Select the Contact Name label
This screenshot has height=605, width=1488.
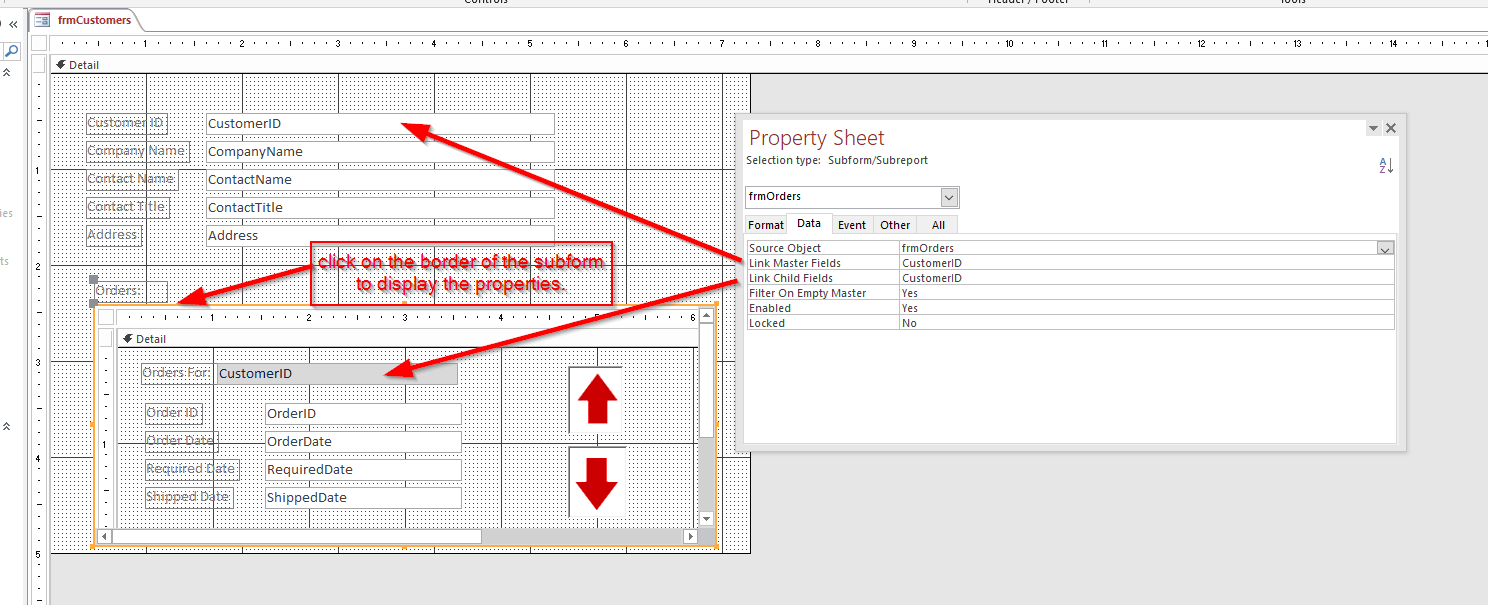click(132, 180)
